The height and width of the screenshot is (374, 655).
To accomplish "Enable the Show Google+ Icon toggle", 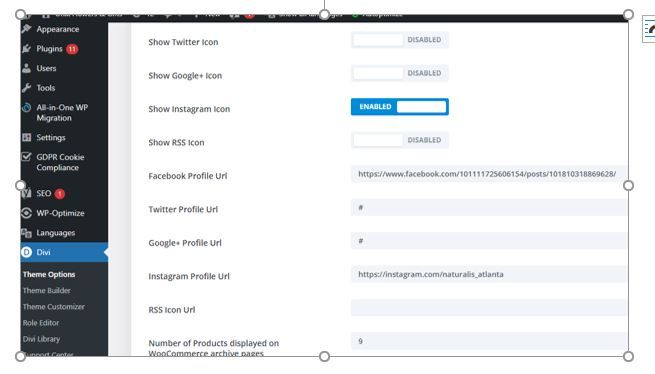I will (400, 73).
